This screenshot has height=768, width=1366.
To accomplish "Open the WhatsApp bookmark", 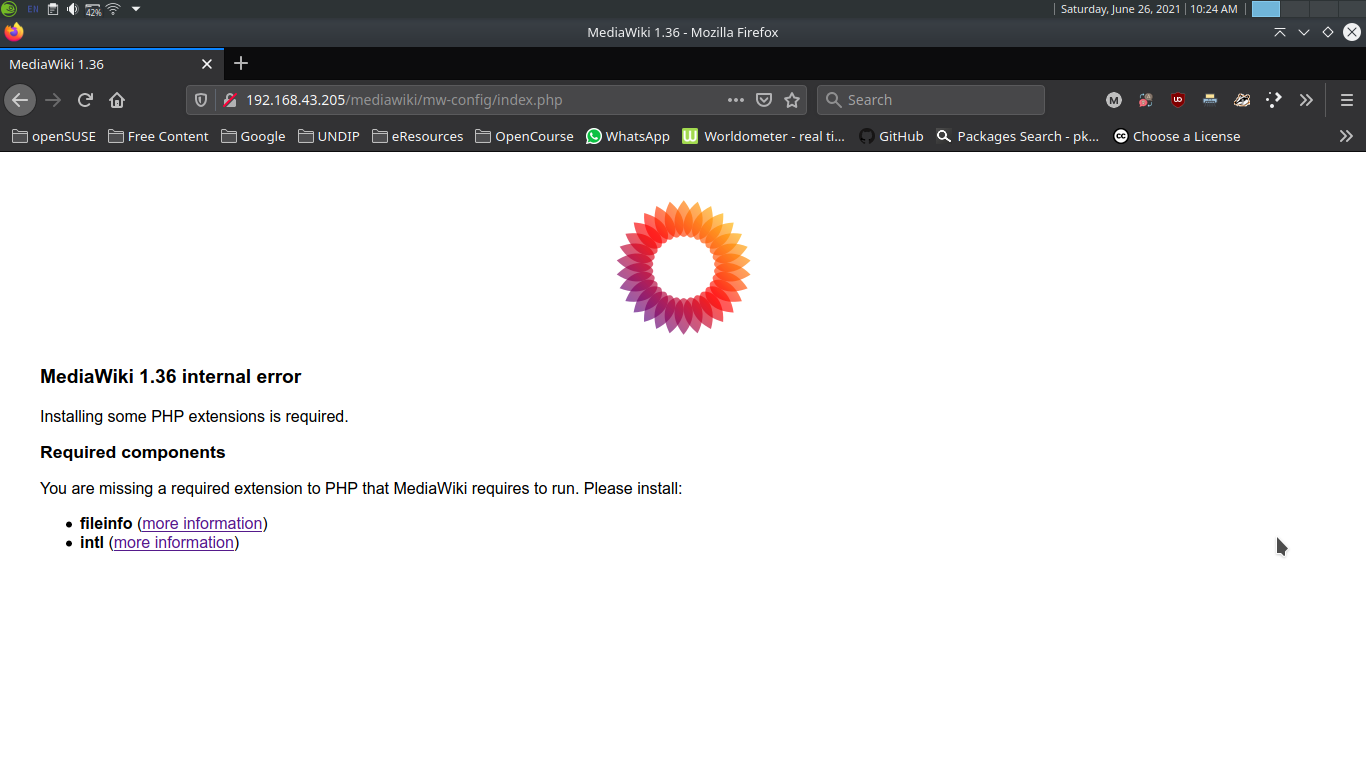I will [628, 136].
